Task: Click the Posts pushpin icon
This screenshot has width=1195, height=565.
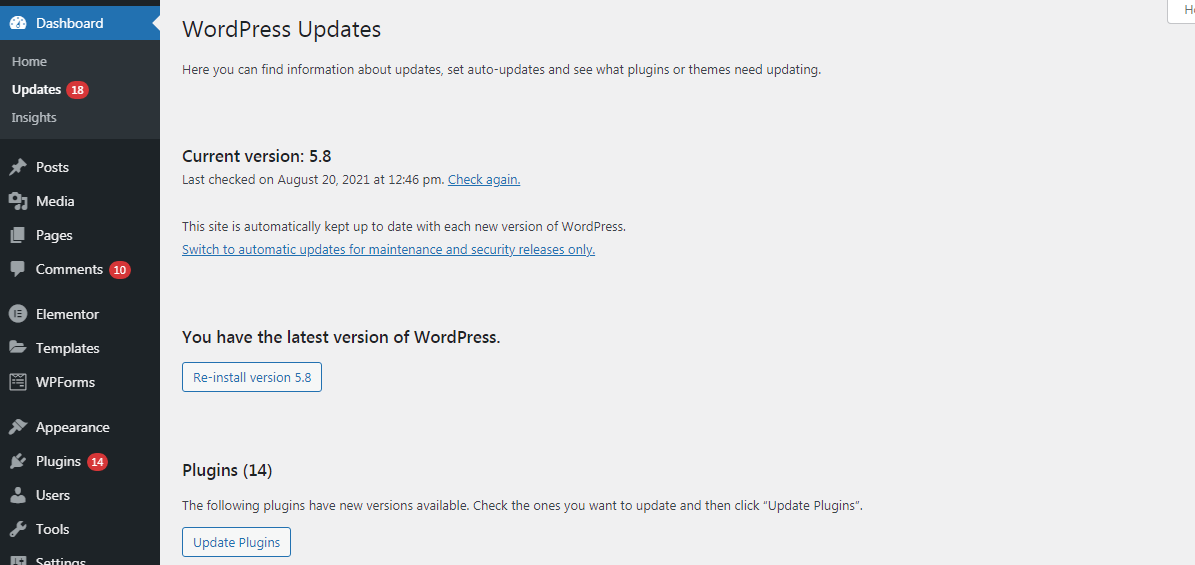Action: pos(18,167)
